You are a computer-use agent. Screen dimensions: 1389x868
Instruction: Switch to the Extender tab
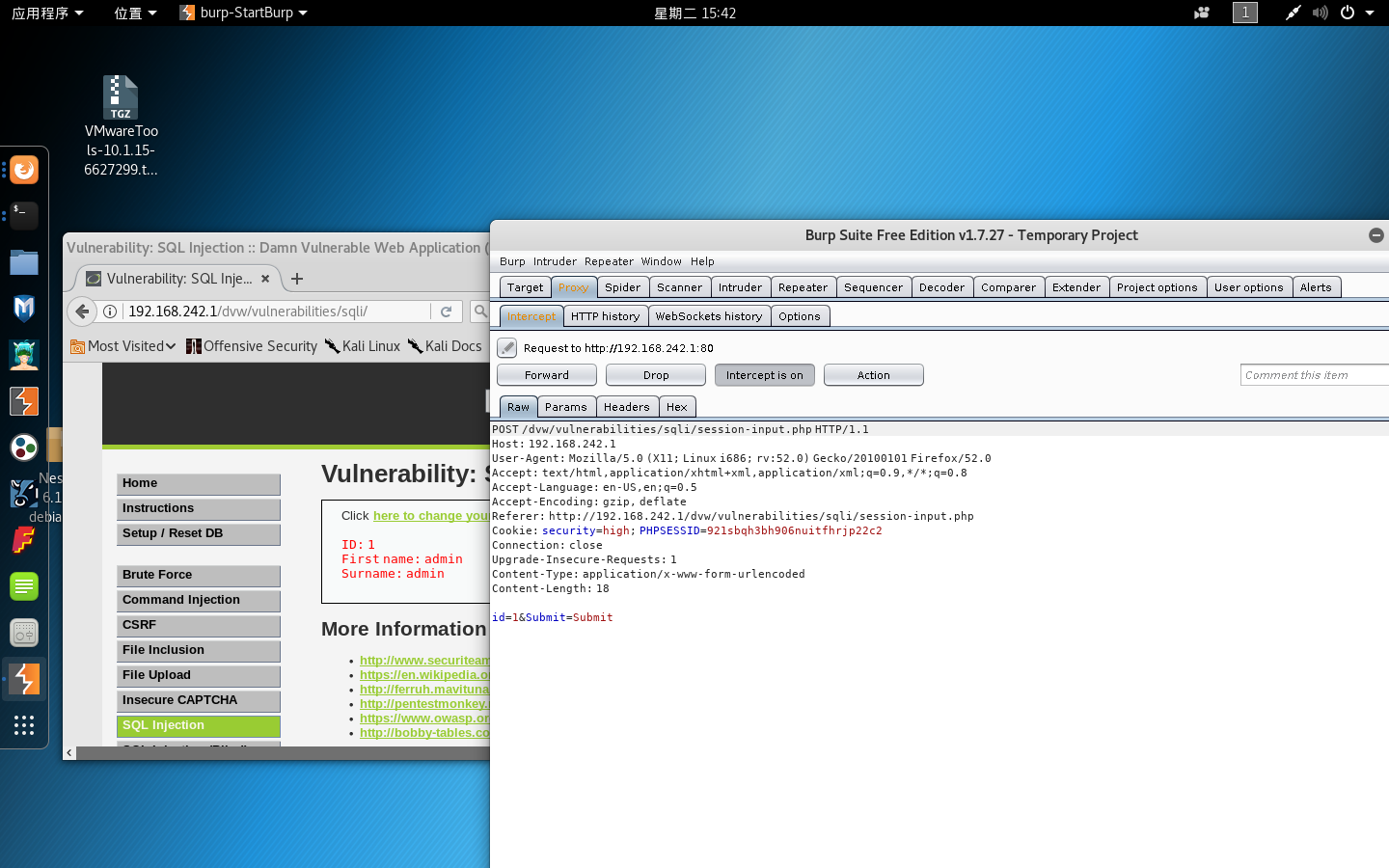coord(1076,287)
